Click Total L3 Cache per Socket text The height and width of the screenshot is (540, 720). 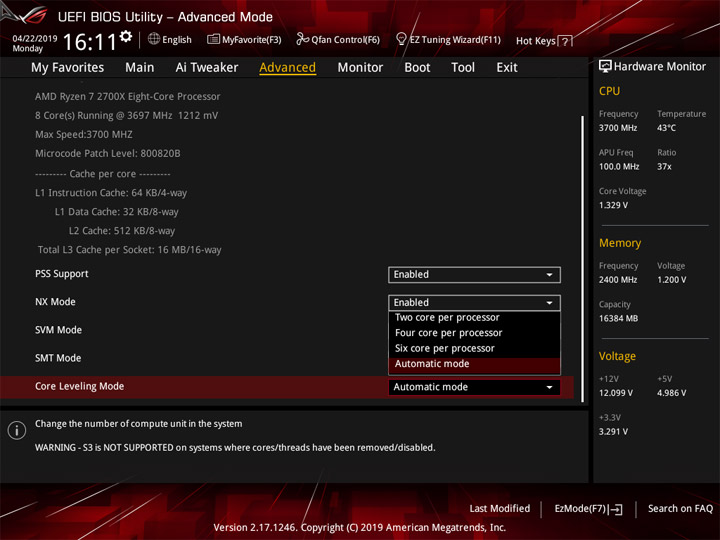pyautogui.click(x=129, y=250)
